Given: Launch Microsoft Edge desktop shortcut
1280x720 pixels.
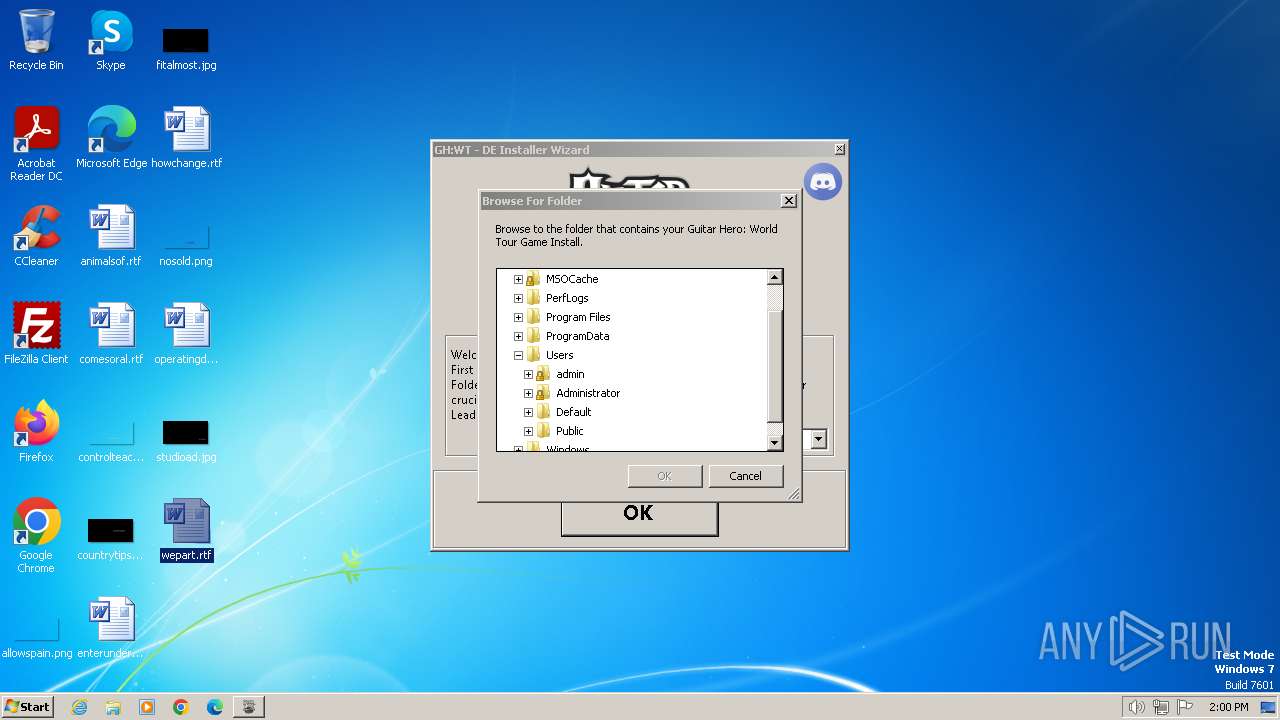Looking at the screenshot, I should [111, 138].
